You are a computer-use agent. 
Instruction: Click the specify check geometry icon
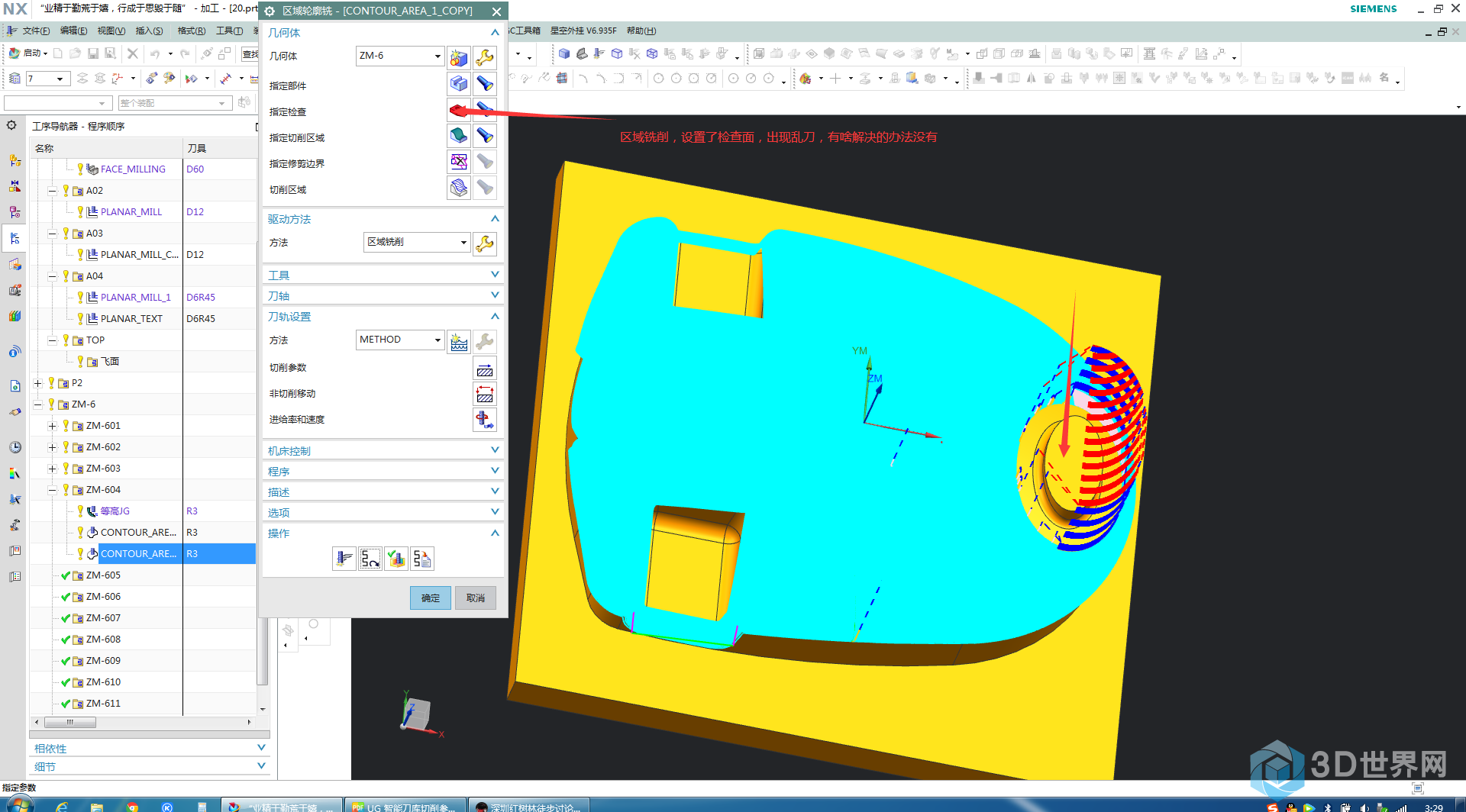click(x=459, y=111)
